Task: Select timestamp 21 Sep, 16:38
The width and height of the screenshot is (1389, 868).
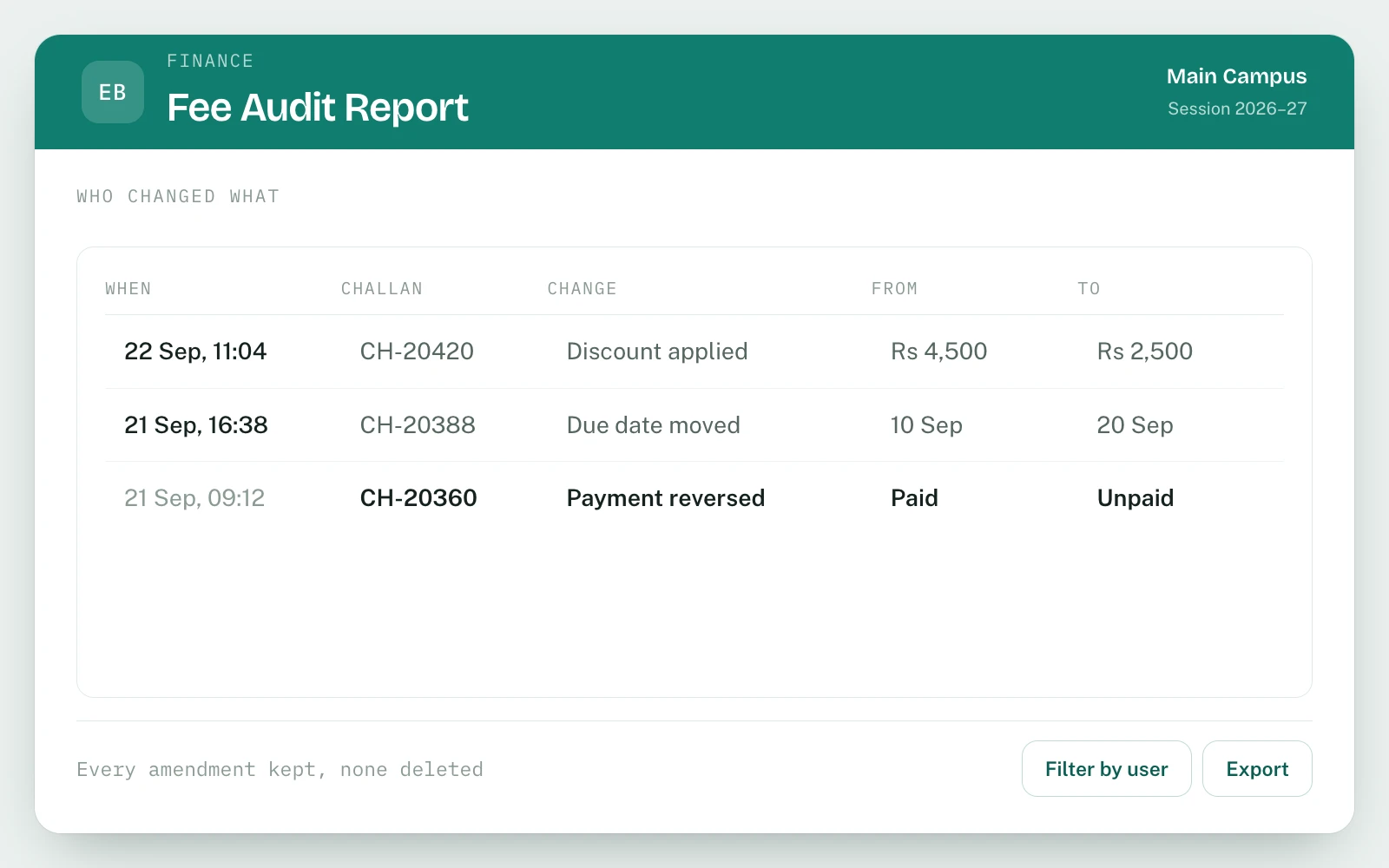Action: (195, 425)
